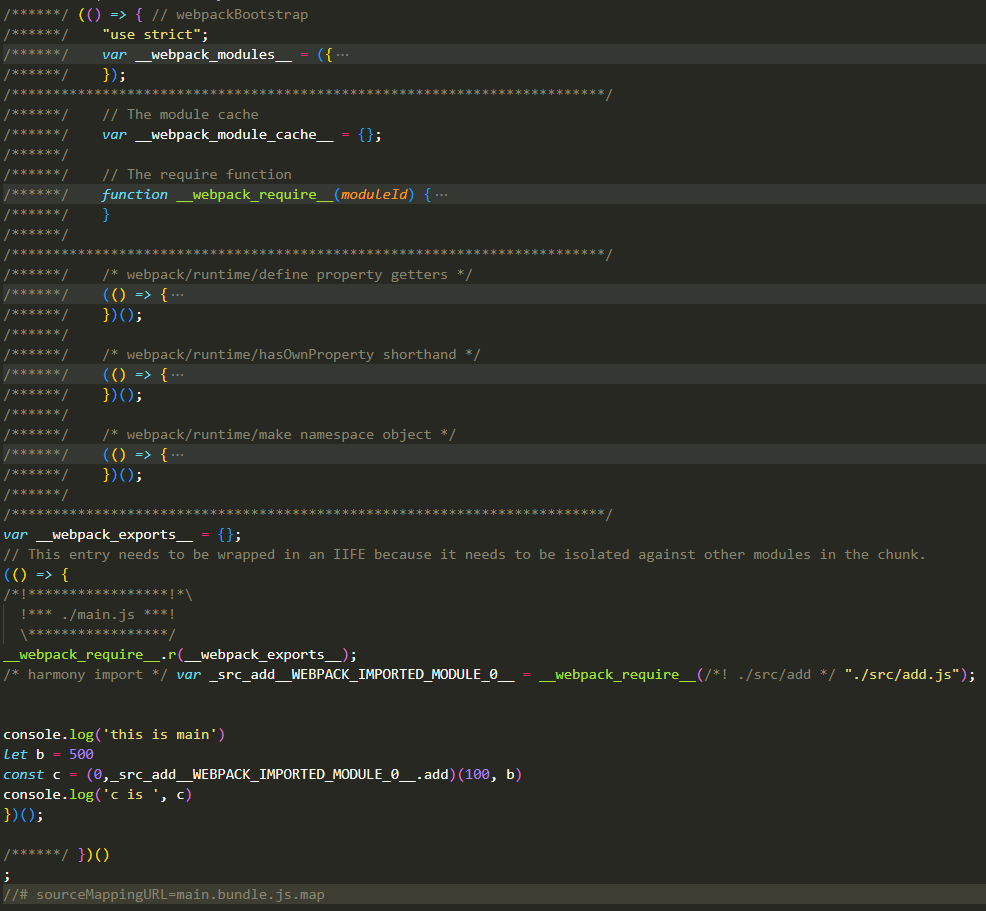Click the .add method call in const c
The image size is (986, 911).
(x=435, y=775)
